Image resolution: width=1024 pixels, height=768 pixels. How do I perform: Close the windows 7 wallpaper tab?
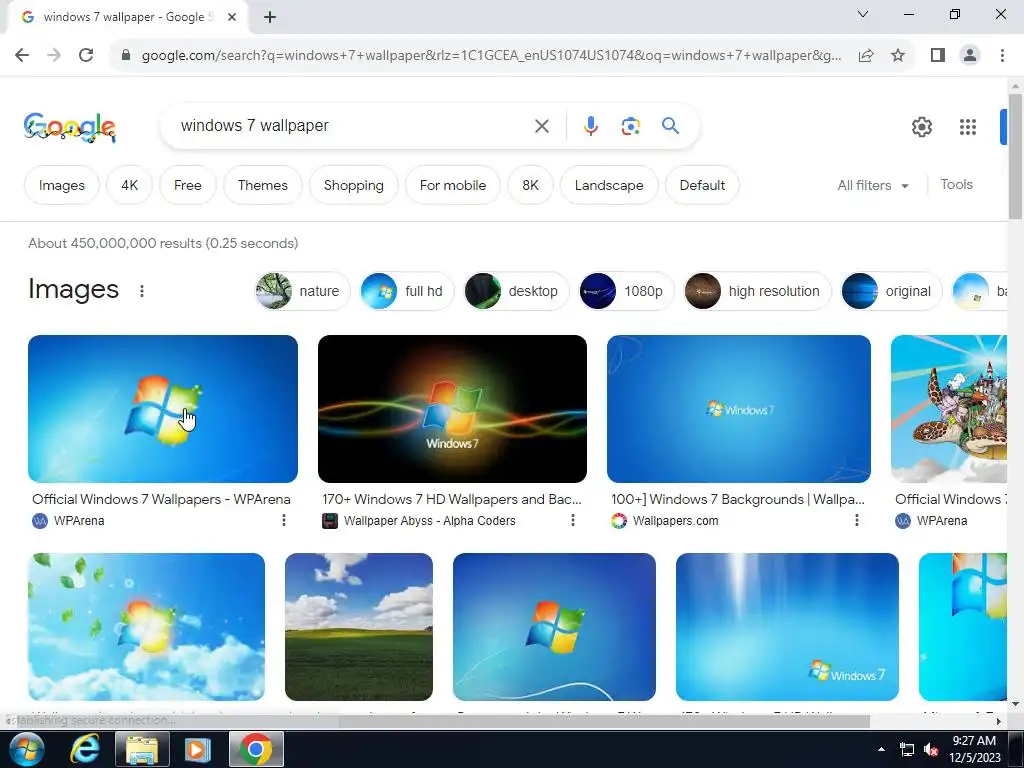[x=232, y=17]
